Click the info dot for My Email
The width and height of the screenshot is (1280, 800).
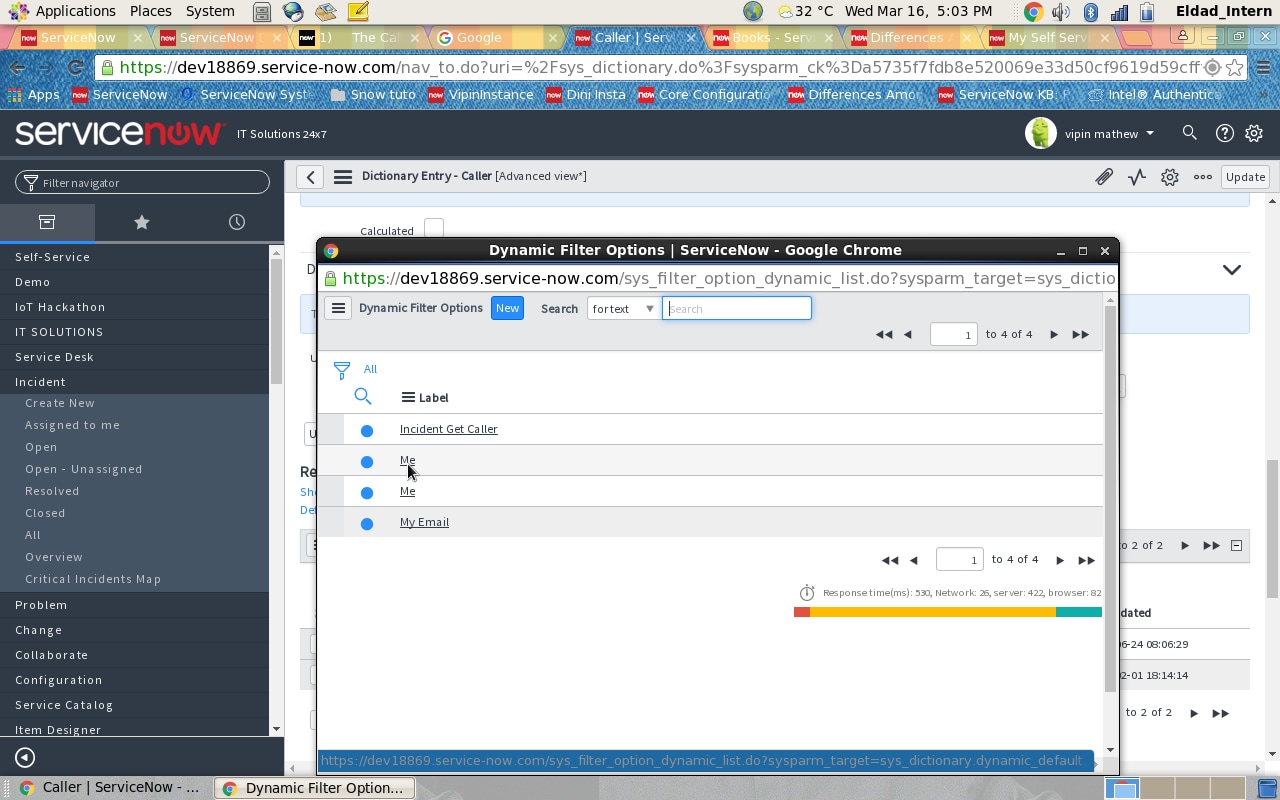pyautogui.click(x=367, y=523)
